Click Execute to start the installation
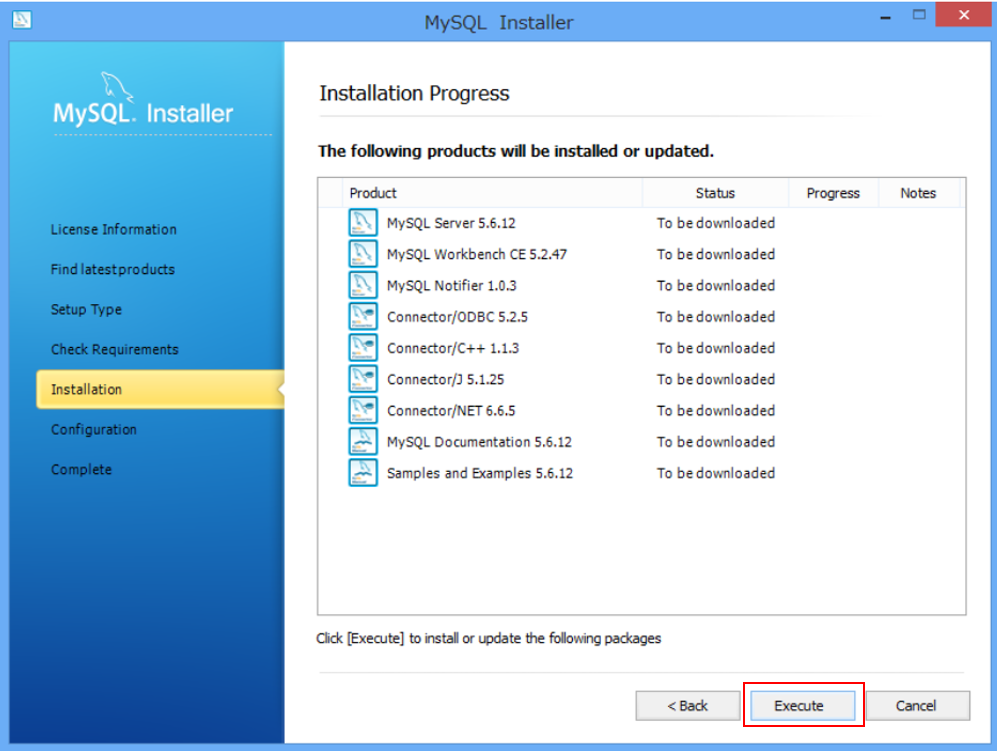The image size is (997, 751). coord(802,705)
